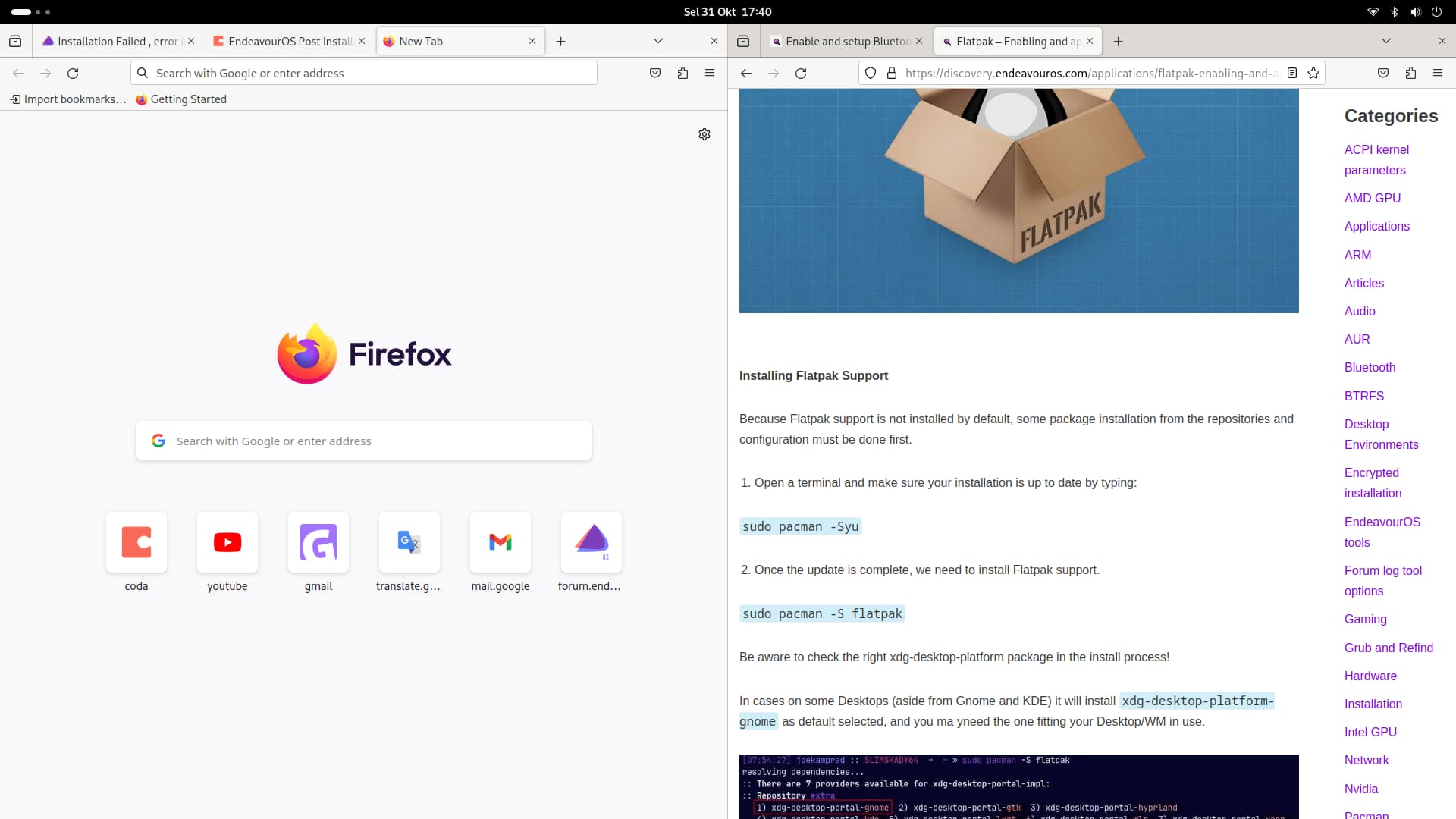Open forum.endeavouros shortcut tile

click(x=591, y=551)
